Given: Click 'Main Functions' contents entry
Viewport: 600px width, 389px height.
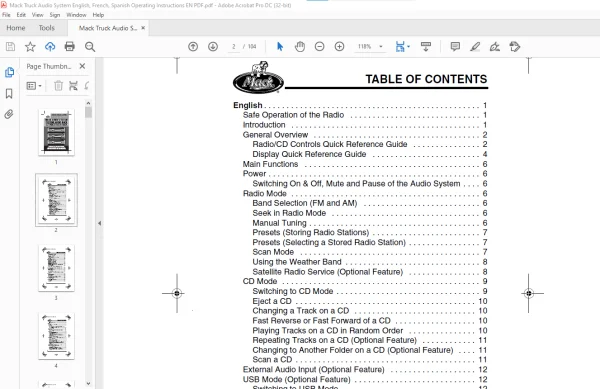Looking at the screenshot, I should click(x=270, y=164).
